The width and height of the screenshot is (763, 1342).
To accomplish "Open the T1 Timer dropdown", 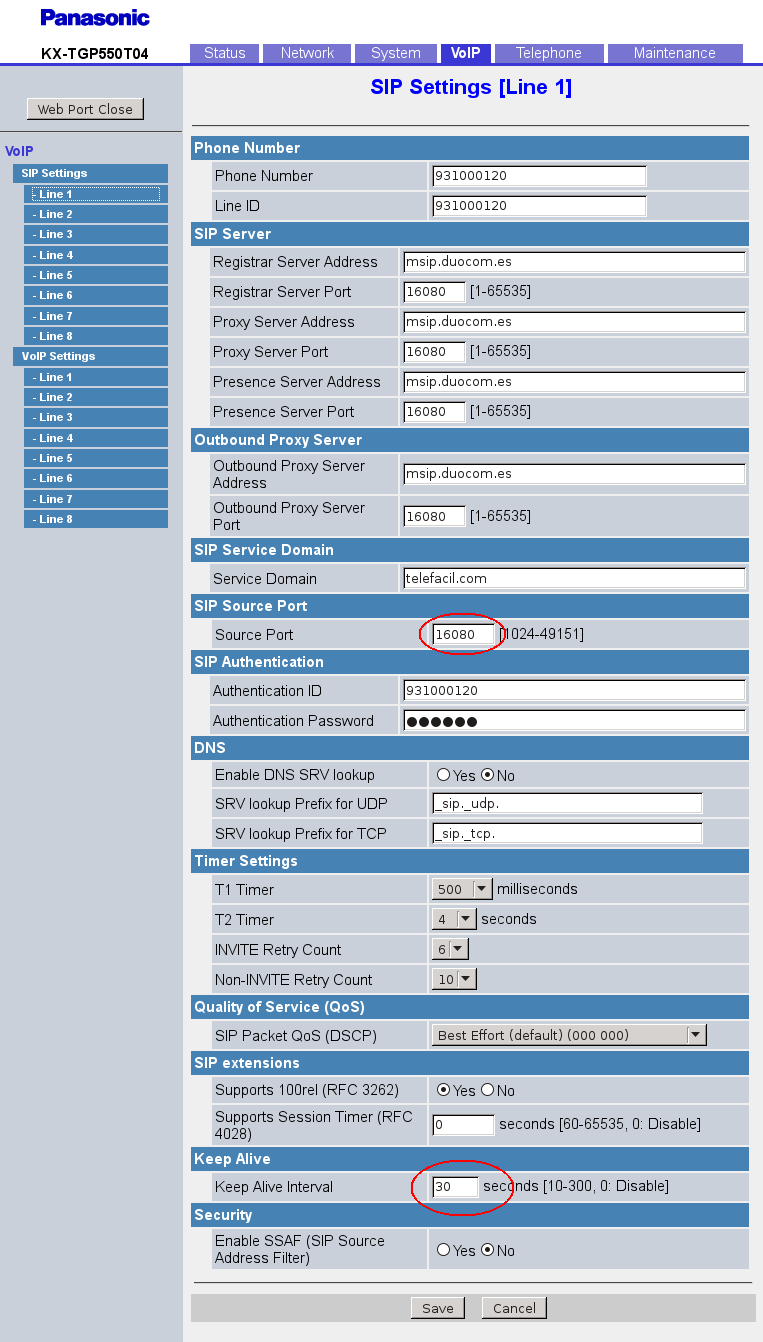I will (462, 889).
